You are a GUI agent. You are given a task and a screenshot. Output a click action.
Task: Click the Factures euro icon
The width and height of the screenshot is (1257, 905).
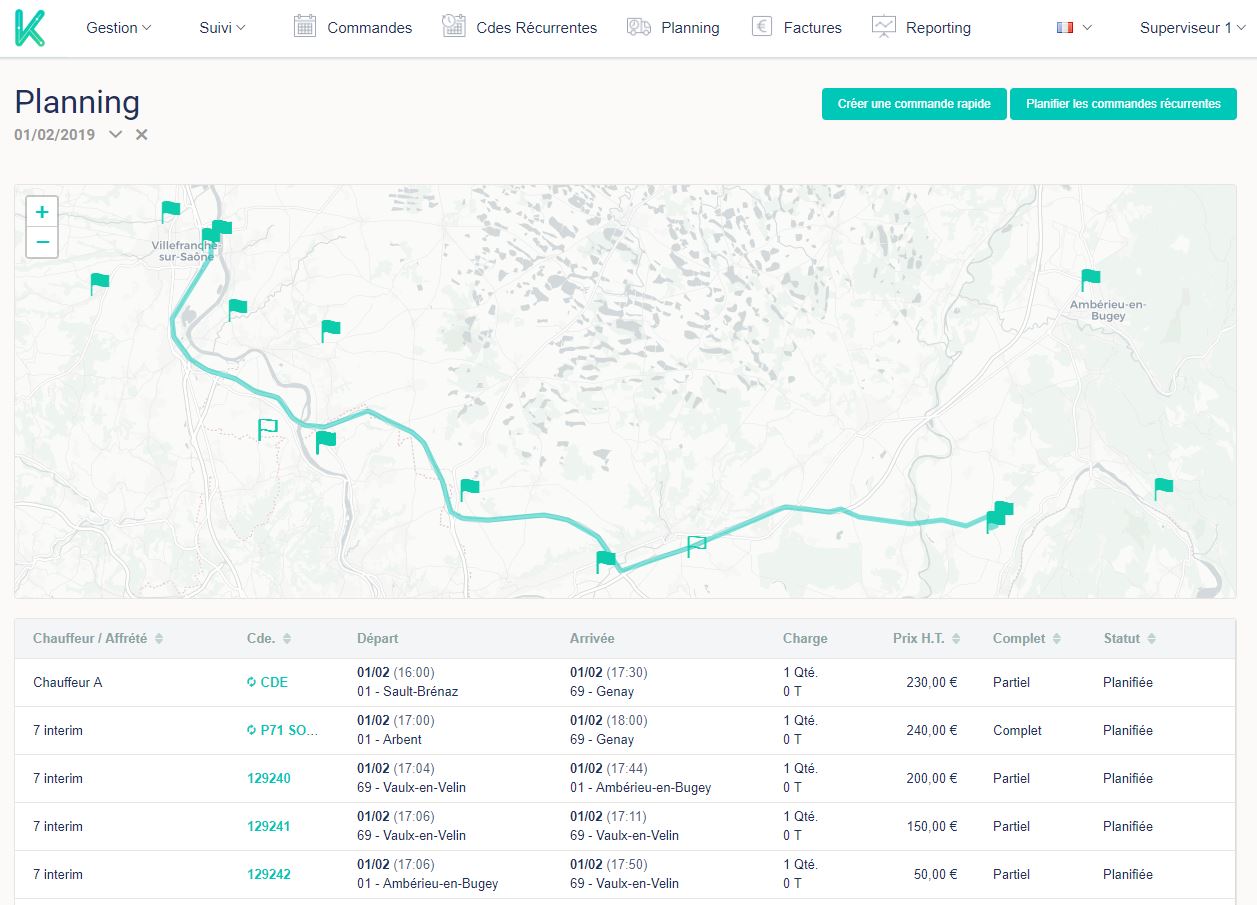762,27
